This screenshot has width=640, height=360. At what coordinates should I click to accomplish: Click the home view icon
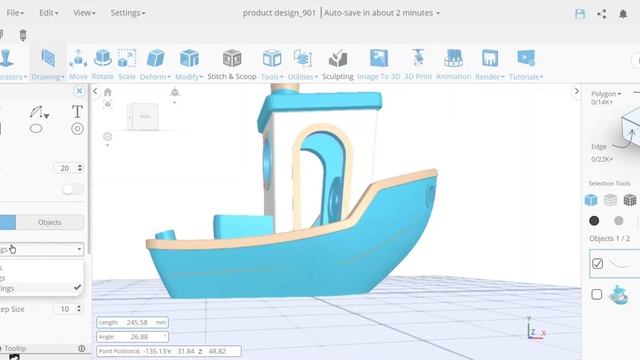point(107,92)
